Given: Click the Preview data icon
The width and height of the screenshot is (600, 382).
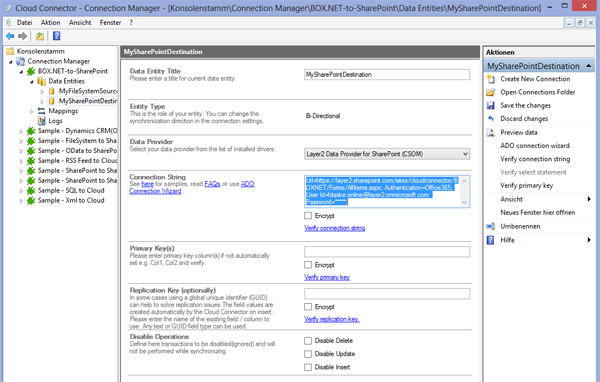Looking at the screenshot, I should point(491,132).
